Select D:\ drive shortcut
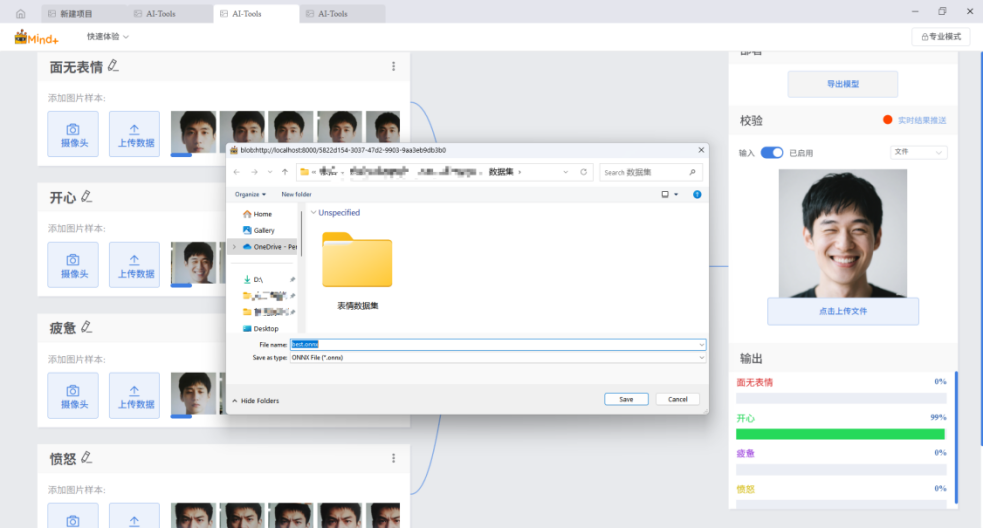983x529 pixels. 253,280
